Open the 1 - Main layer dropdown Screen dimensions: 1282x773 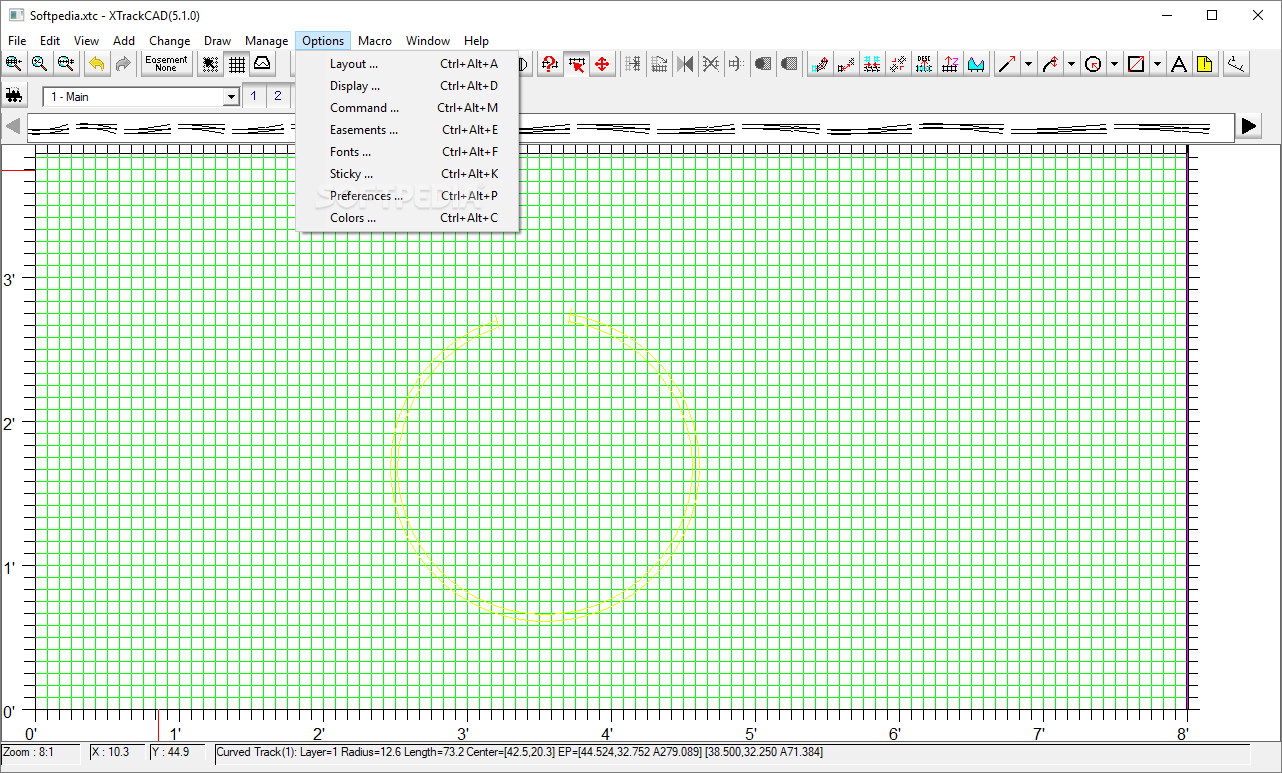231,97
